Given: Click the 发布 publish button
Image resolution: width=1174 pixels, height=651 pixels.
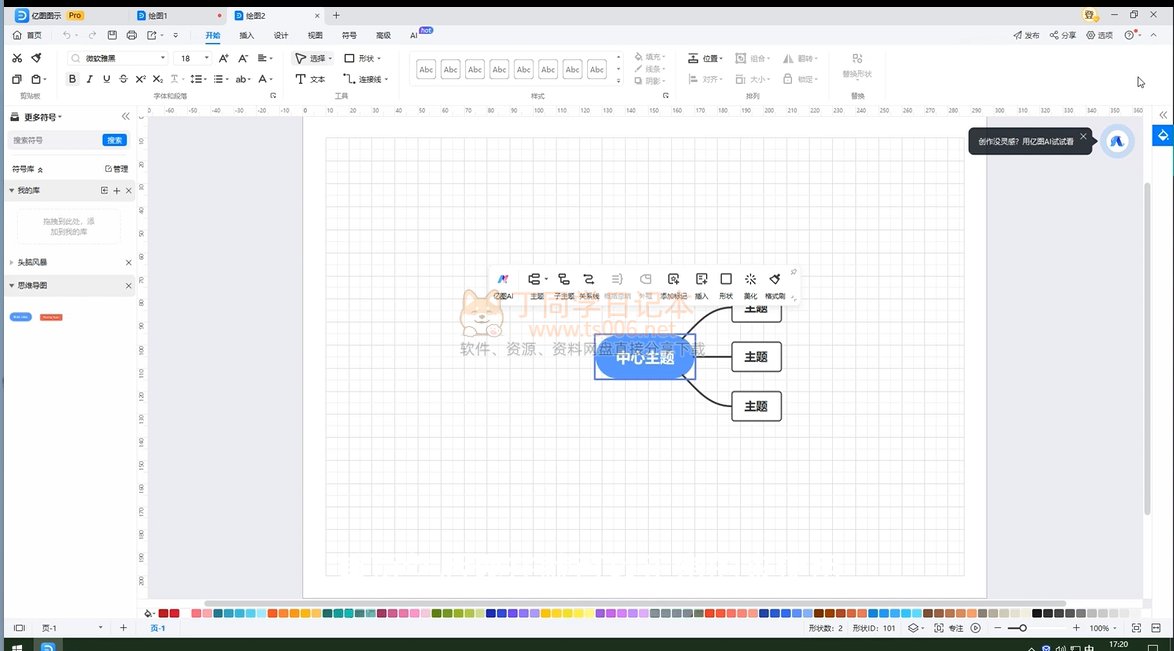Looking at the screenshot, I should pos(1026,35).
